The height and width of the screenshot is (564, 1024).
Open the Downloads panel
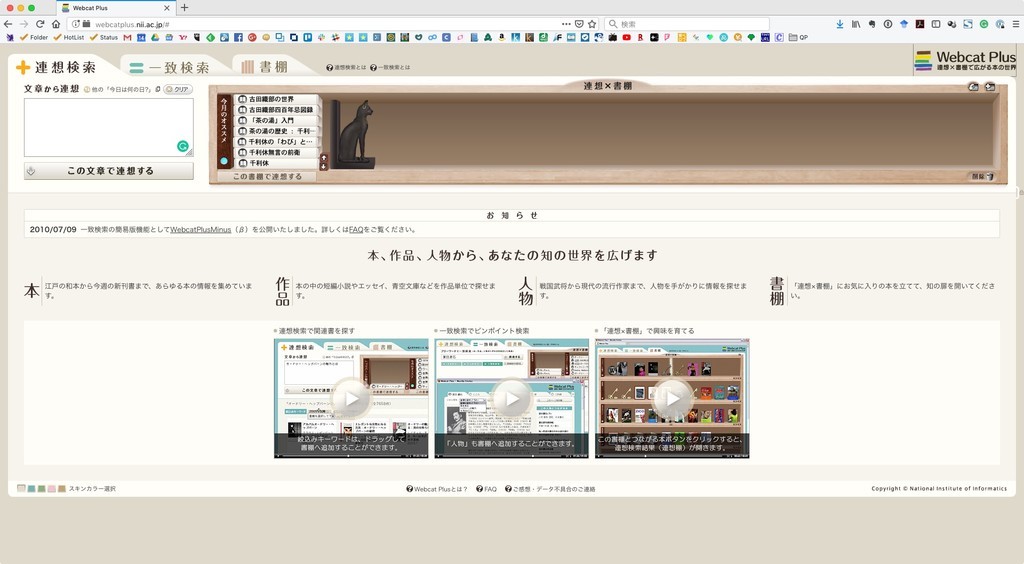(839, 24)
